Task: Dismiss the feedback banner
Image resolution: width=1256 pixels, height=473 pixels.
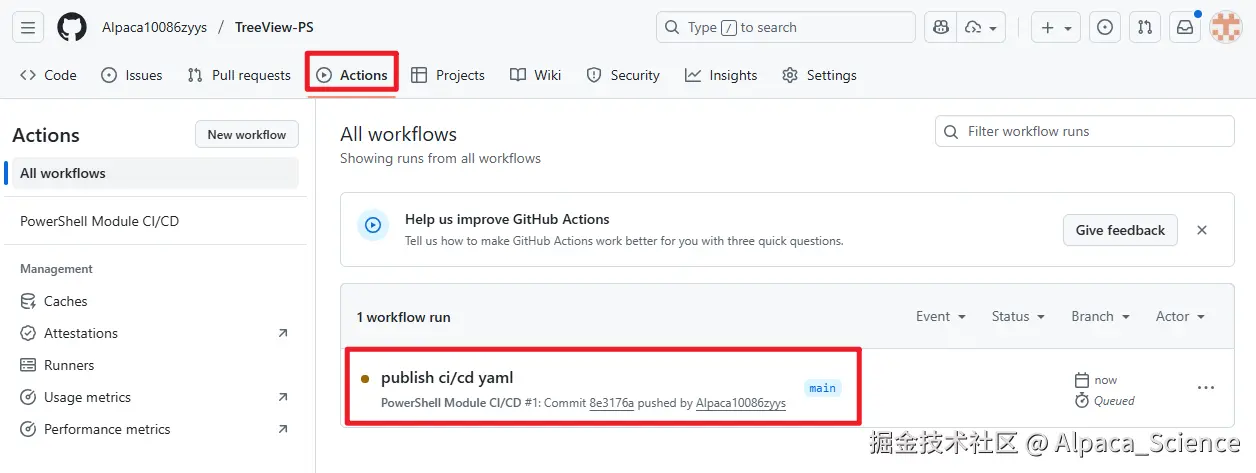Action: click(x=1202, y=230)
